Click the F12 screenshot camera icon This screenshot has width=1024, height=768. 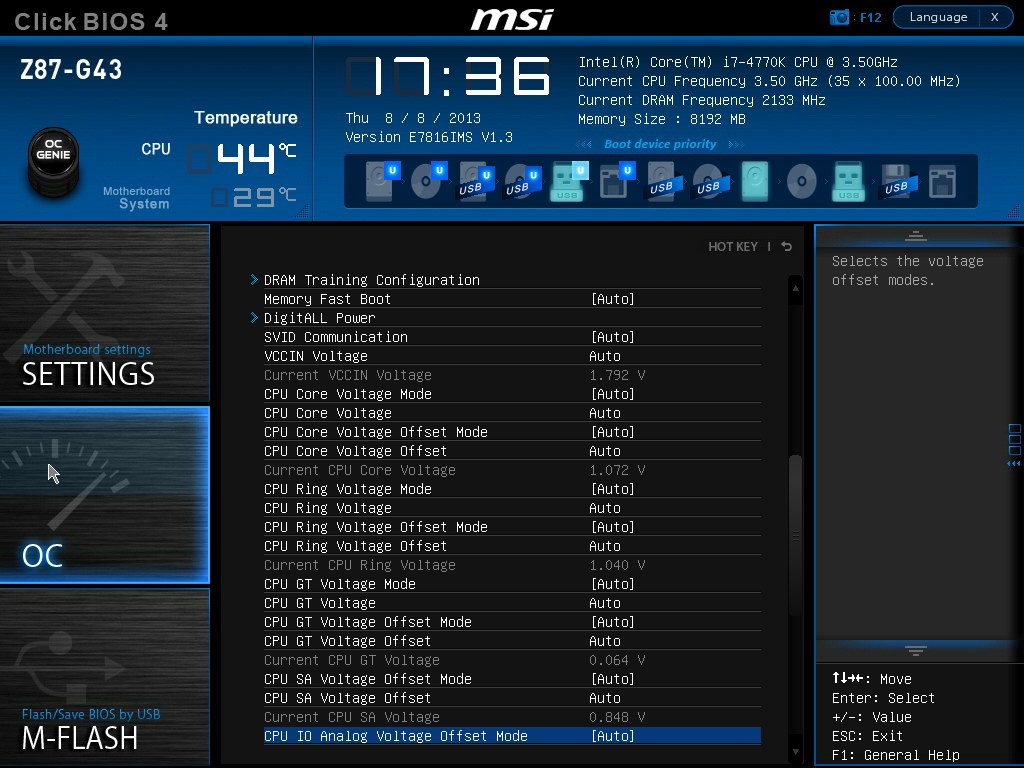[839, 17]
